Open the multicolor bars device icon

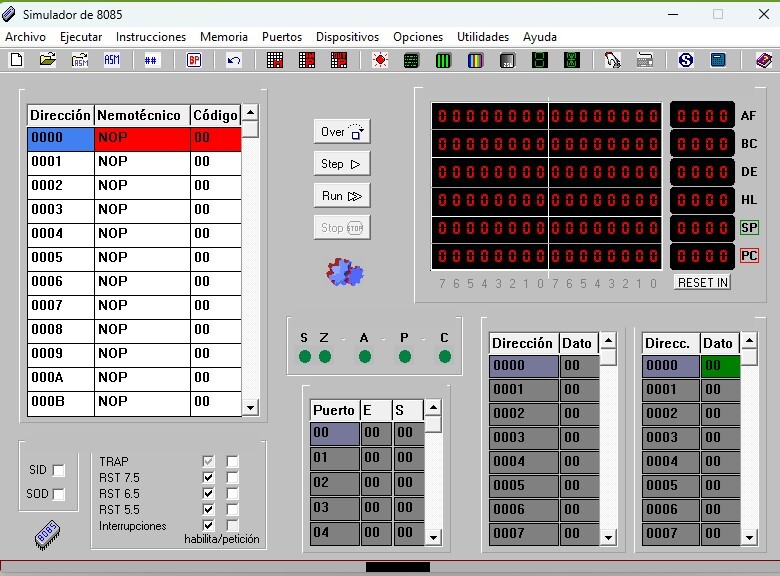476,60
